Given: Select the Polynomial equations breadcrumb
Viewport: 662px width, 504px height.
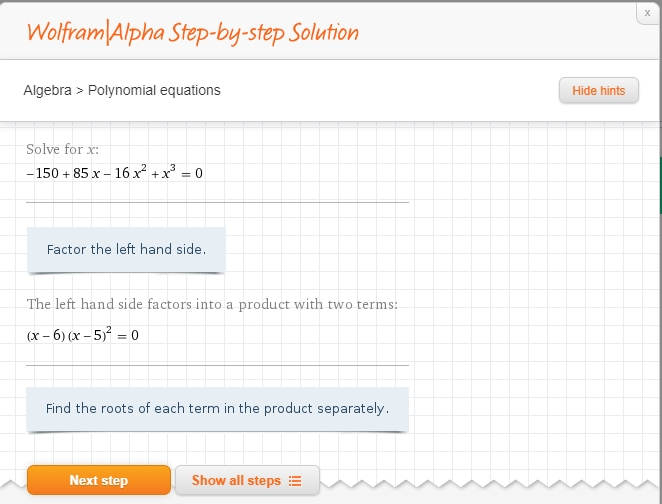Looking at the screenshot, I should [154, 90].
